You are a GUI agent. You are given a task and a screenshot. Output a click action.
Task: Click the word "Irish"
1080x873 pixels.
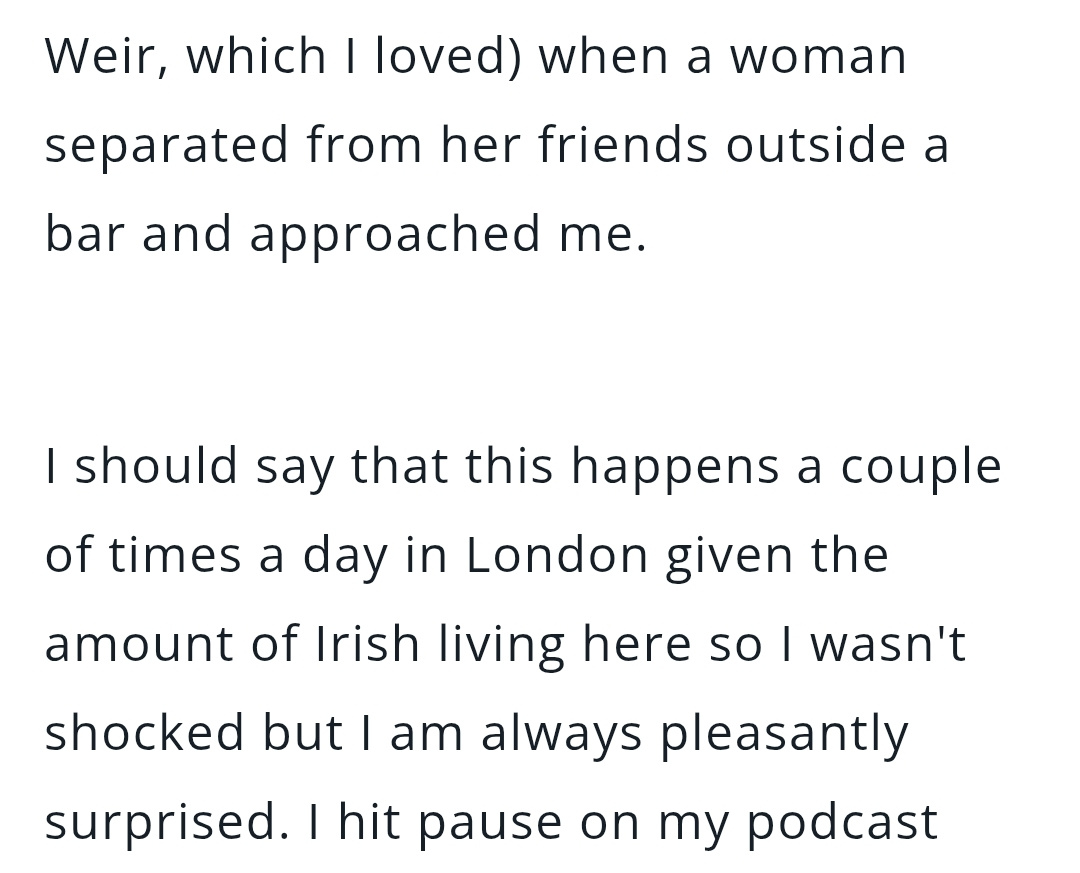367,643
